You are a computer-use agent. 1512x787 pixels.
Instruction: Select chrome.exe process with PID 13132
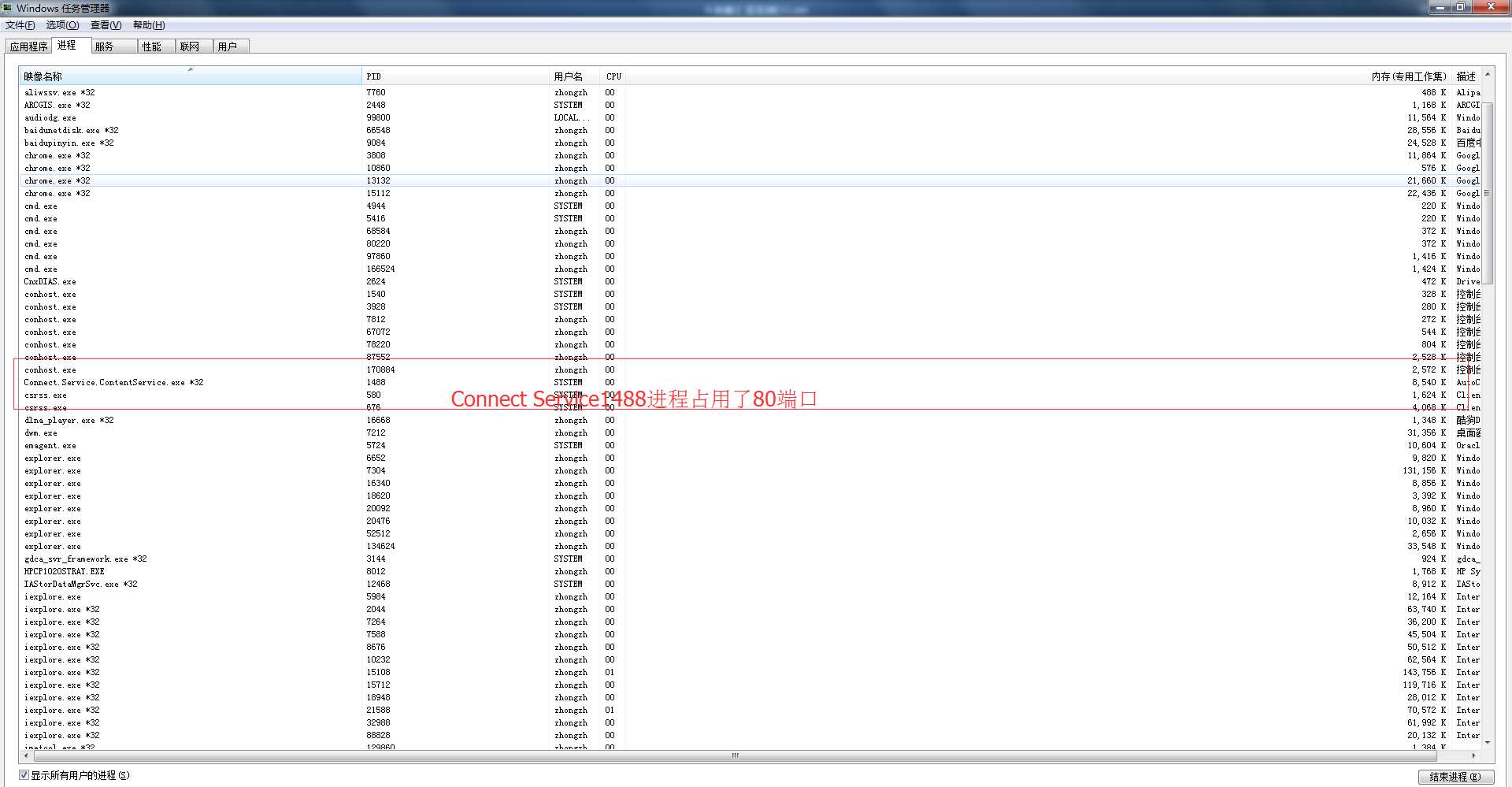pyautogui.click(x=750, y=180)
